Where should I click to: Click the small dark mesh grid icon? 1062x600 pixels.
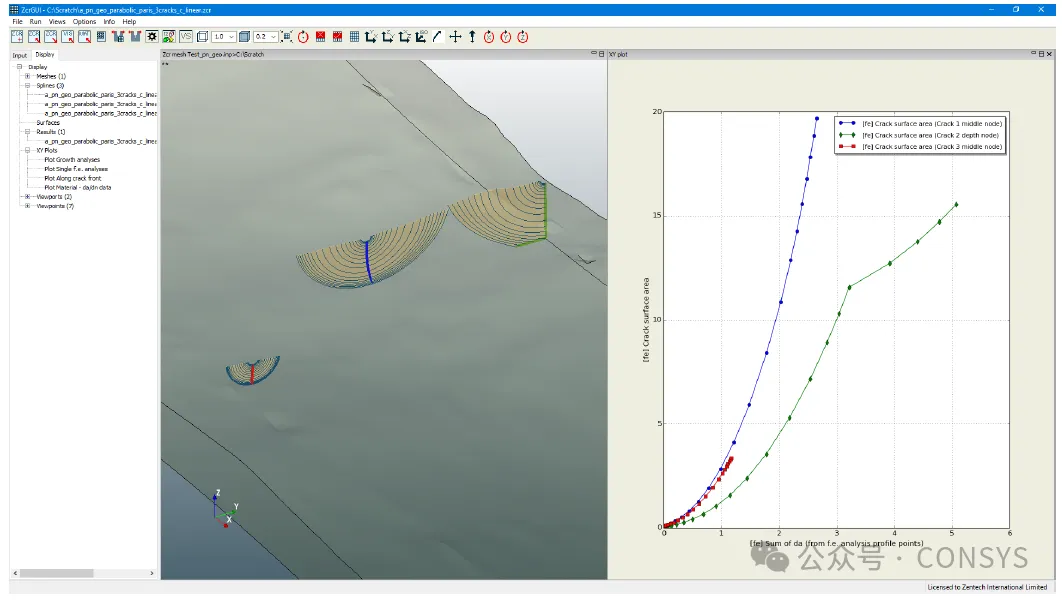[101, 37]
